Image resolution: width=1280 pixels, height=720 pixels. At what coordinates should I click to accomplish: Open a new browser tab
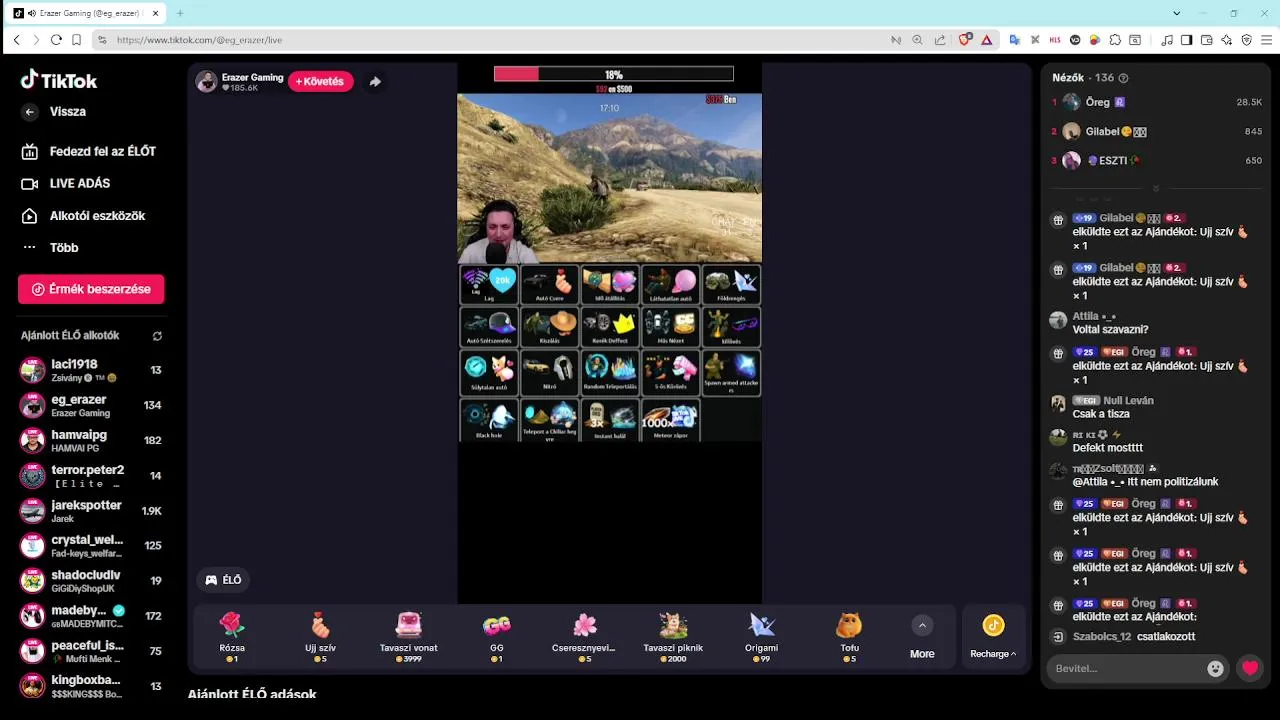tap(180, 13)
